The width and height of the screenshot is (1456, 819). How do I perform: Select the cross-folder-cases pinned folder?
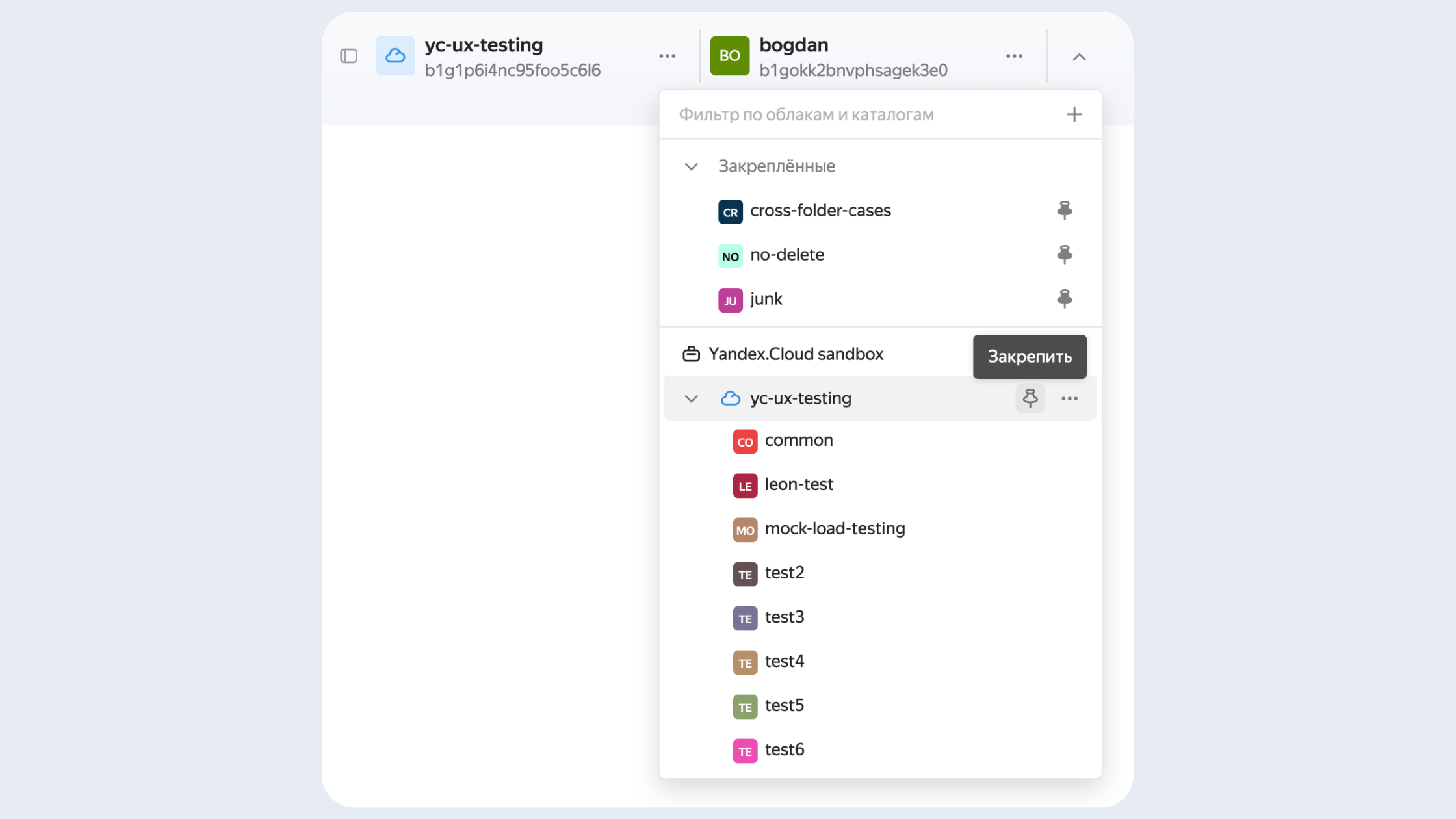[880, 211]
